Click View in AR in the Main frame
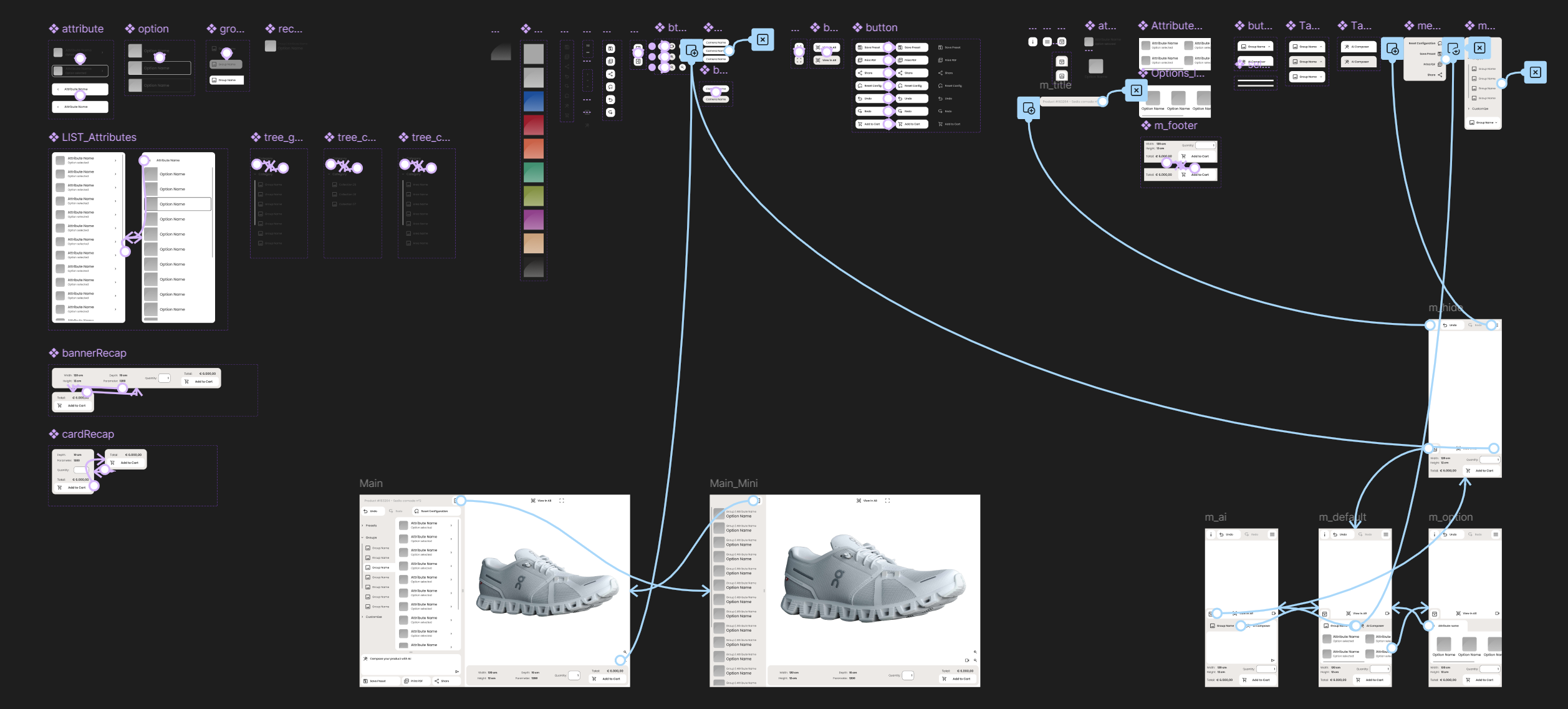1568x709 pixels. [x=541, y=501]
